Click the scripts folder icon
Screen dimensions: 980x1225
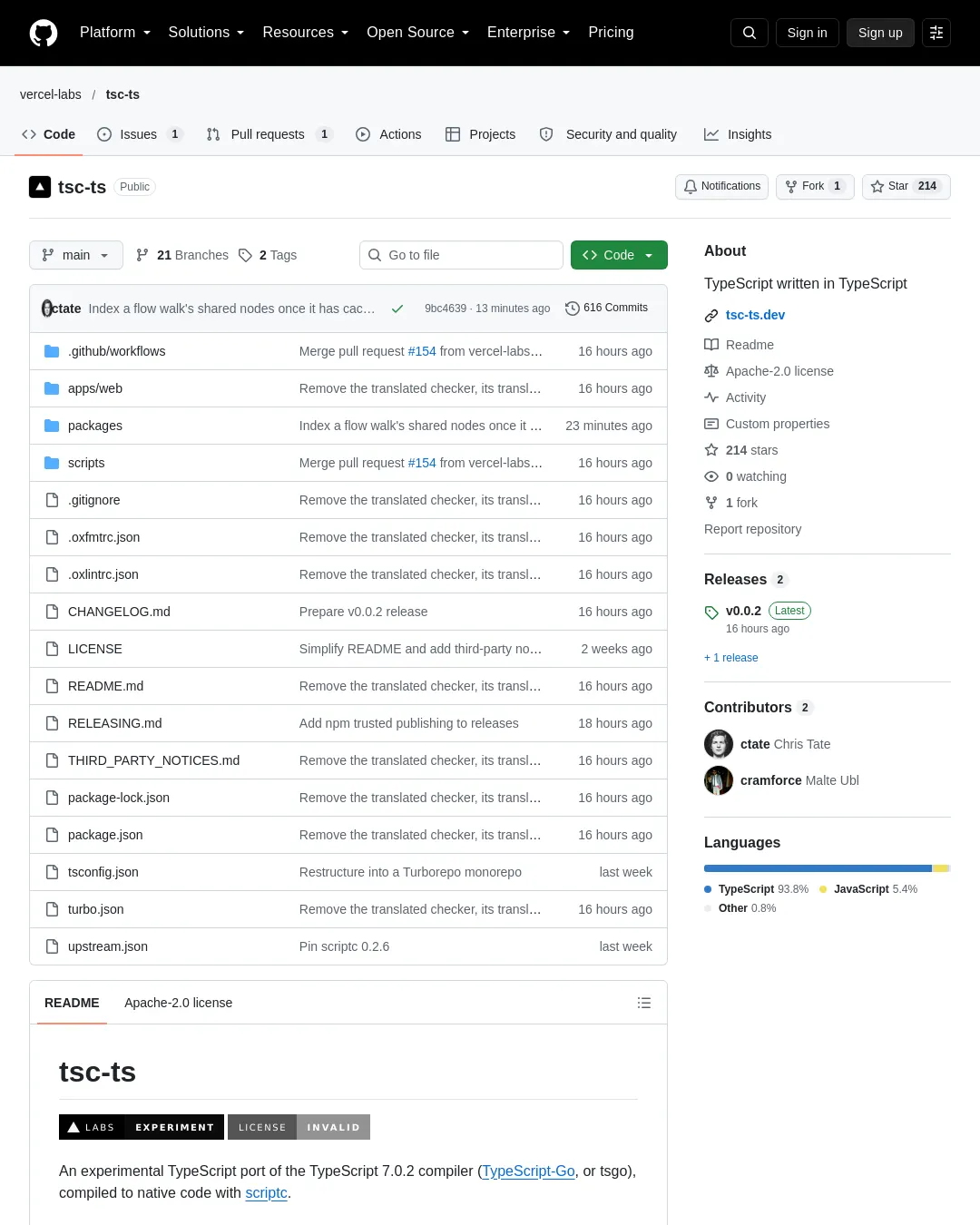click(52, 463)
